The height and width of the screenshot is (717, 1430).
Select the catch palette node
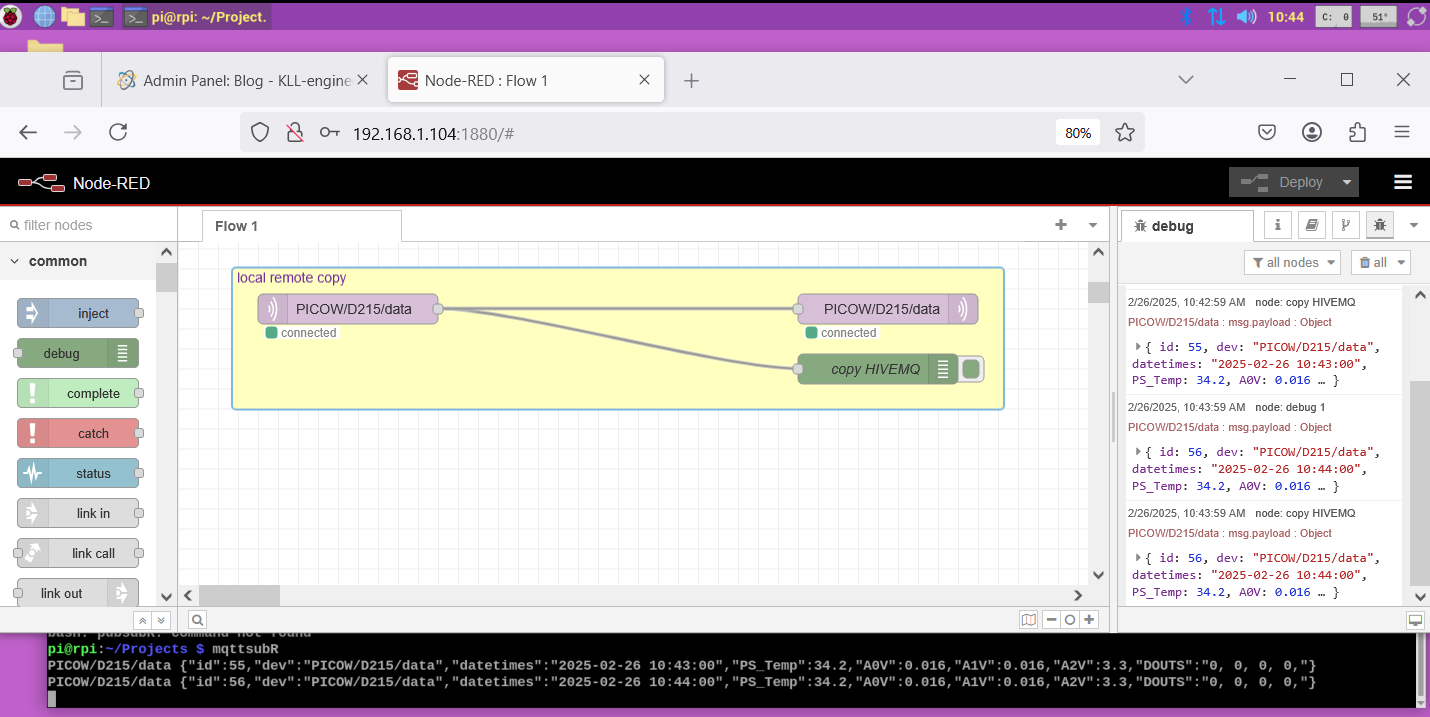coord(78,433)
